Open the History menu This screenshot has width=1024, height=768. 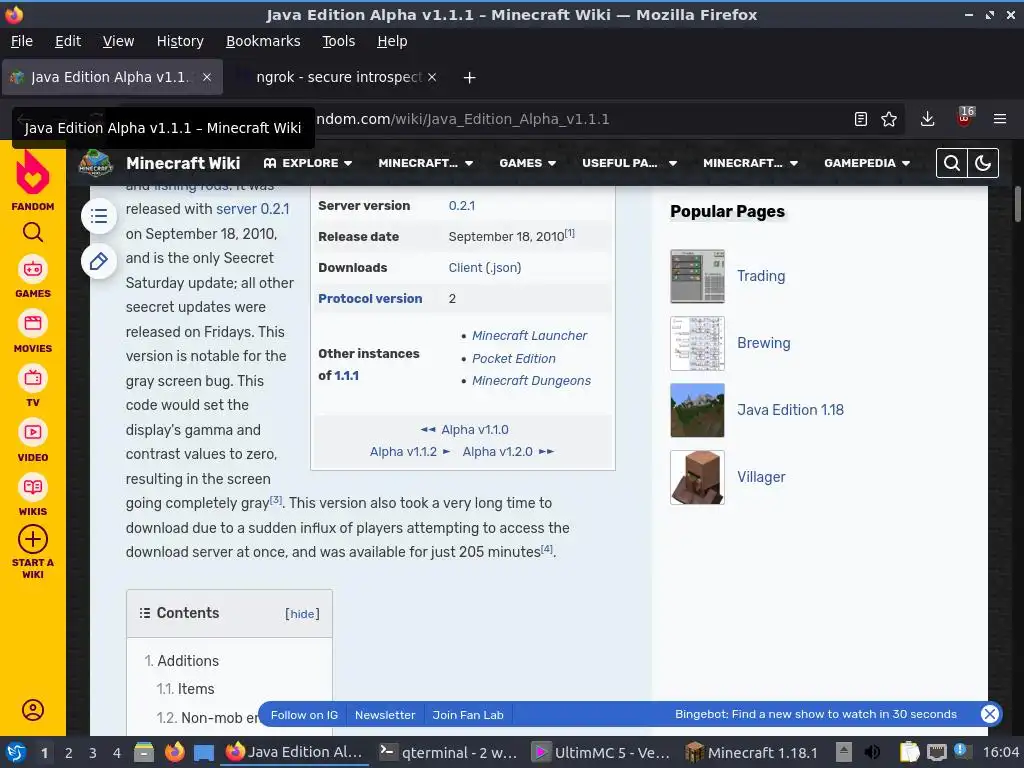[x=180, y=41]
